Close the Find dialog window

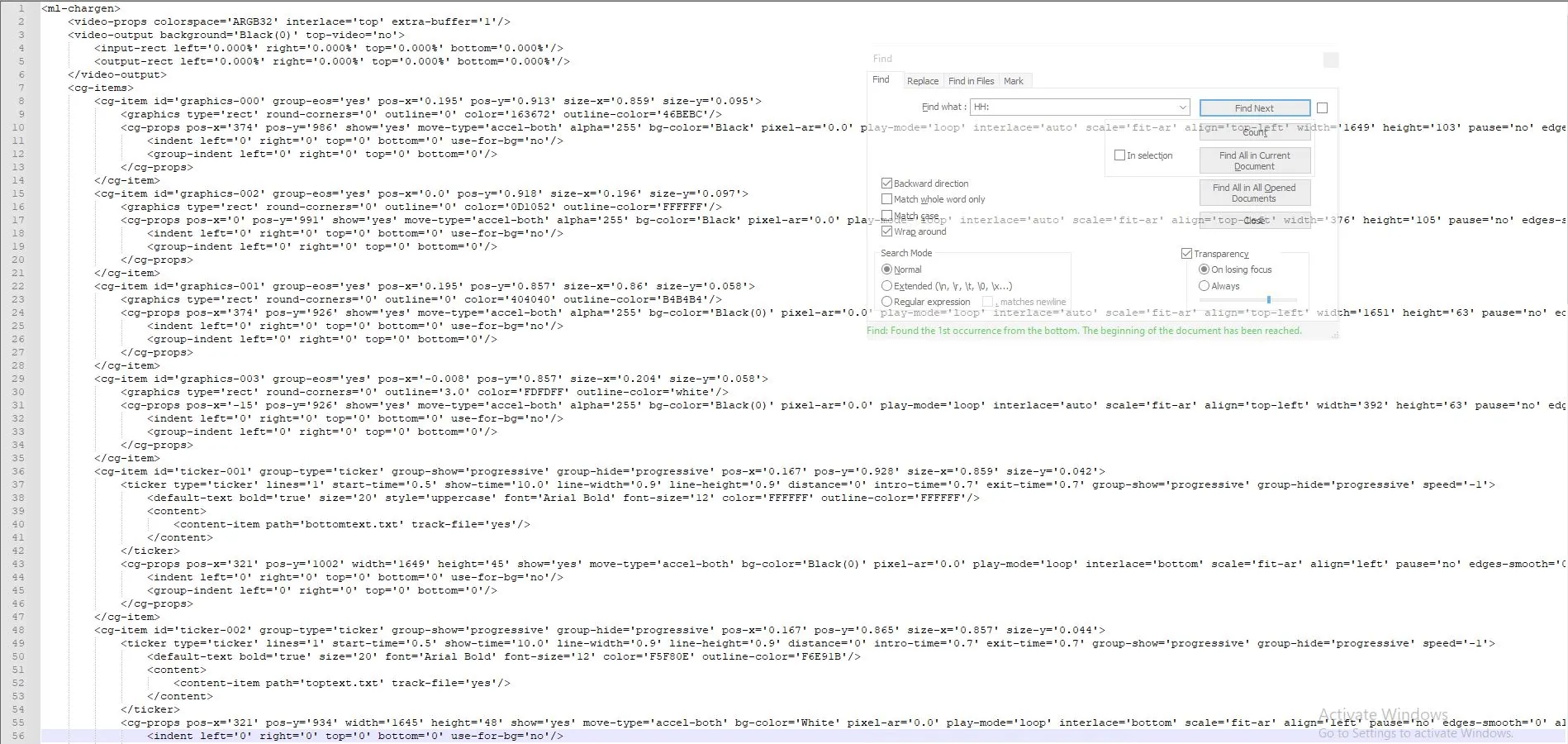coord(1330,60)
